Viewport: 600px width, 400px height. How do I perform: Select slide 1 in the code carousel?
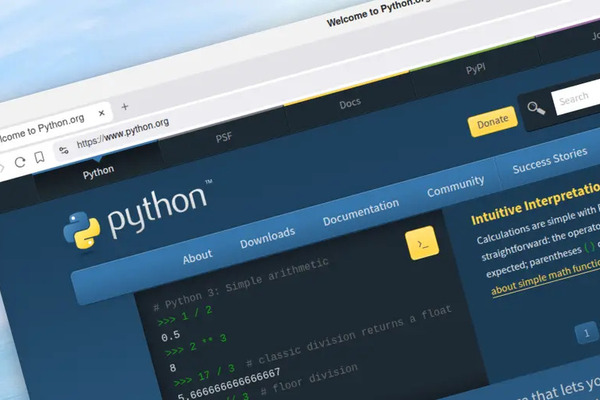(x=586, y=332)
